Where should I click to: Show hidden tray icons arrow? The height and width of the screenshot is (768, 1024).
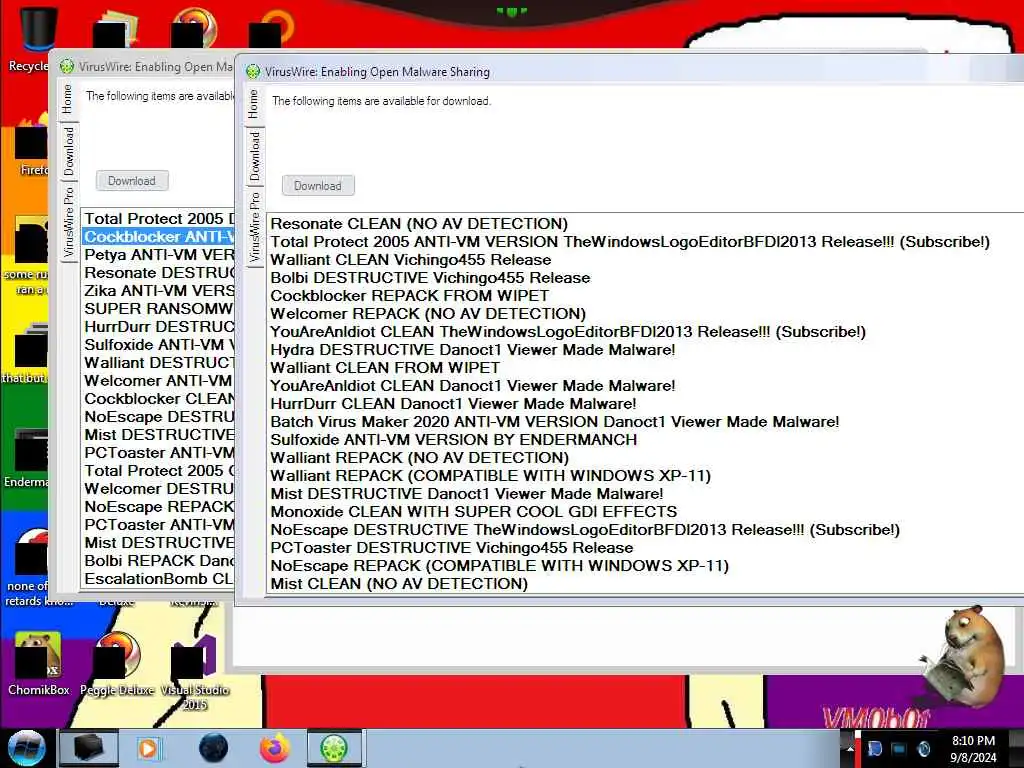[x=850, y=749]
